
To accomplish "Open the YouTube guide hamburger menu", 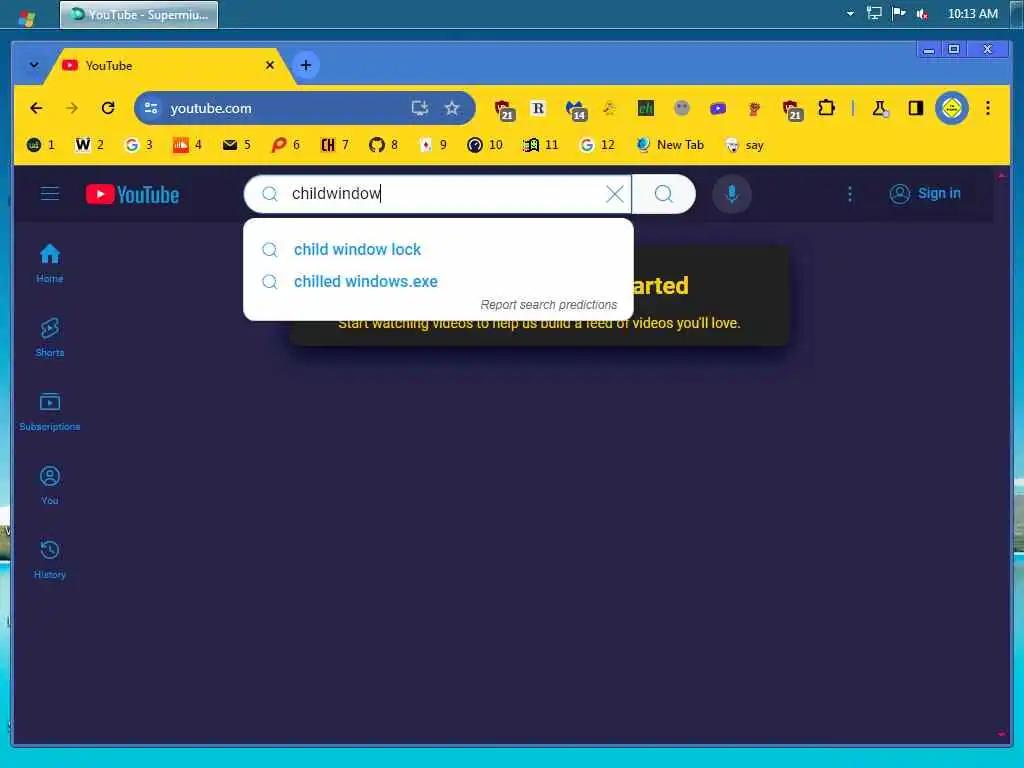I will (50, 194).
